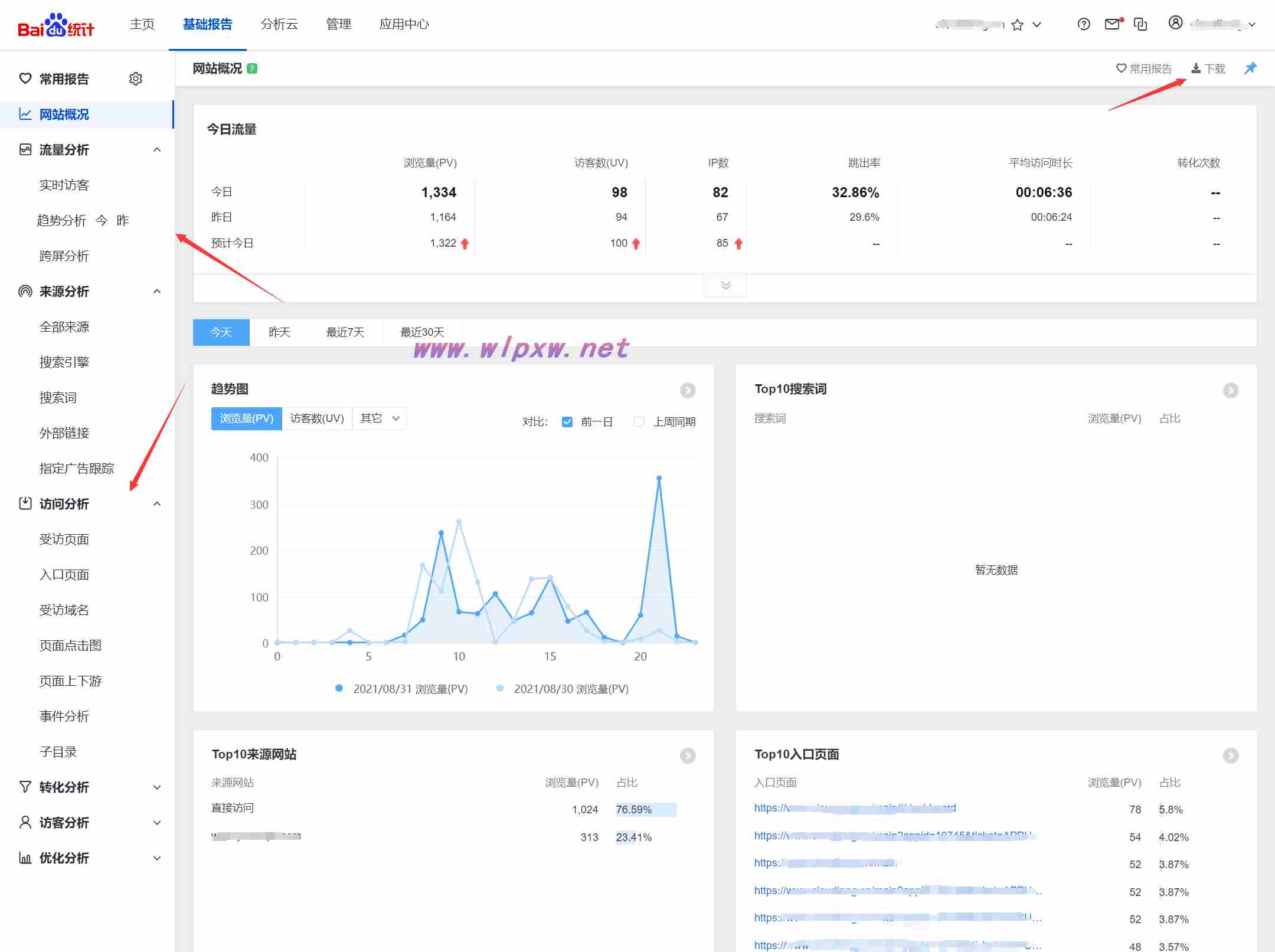This screenshot has height=952, width=1275.
Task: Open the user account avatar icon
Action: [x=1176, y=23]
